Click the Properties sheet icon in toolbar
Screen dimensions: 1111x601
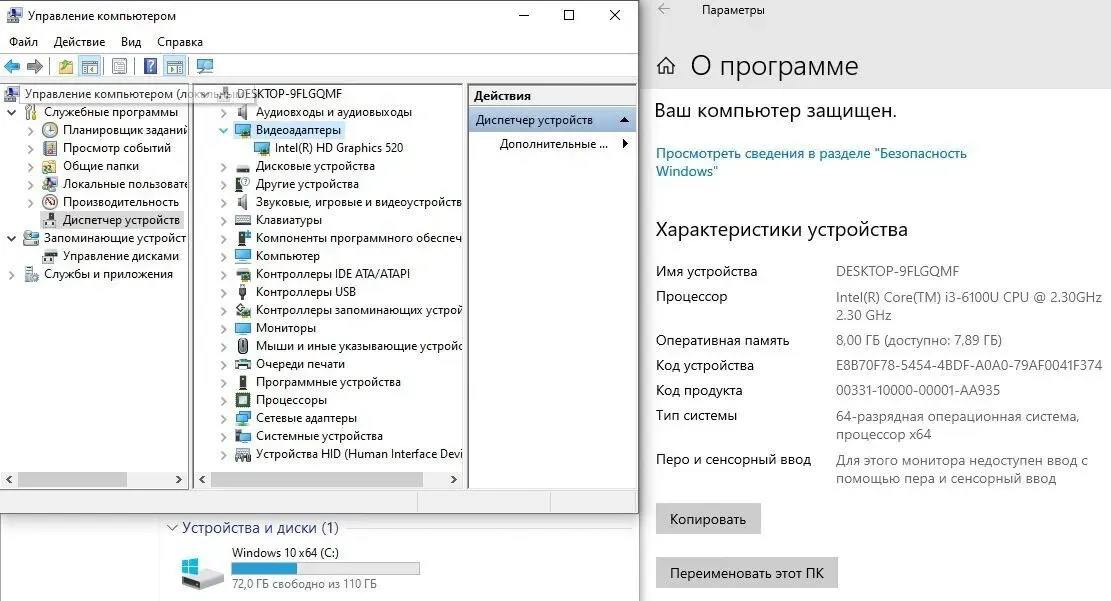point(120,67)
